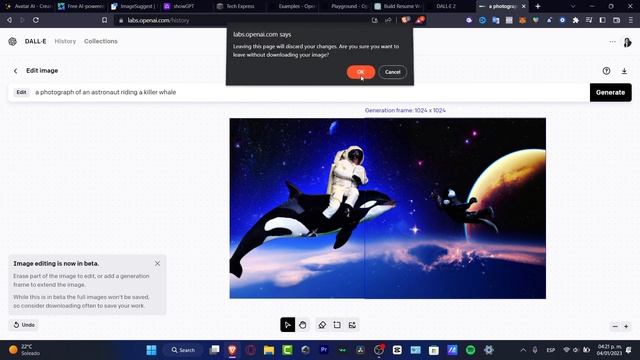The image size is (640, 360).
Task: Zoom out with the minus button
Action: 615,326
